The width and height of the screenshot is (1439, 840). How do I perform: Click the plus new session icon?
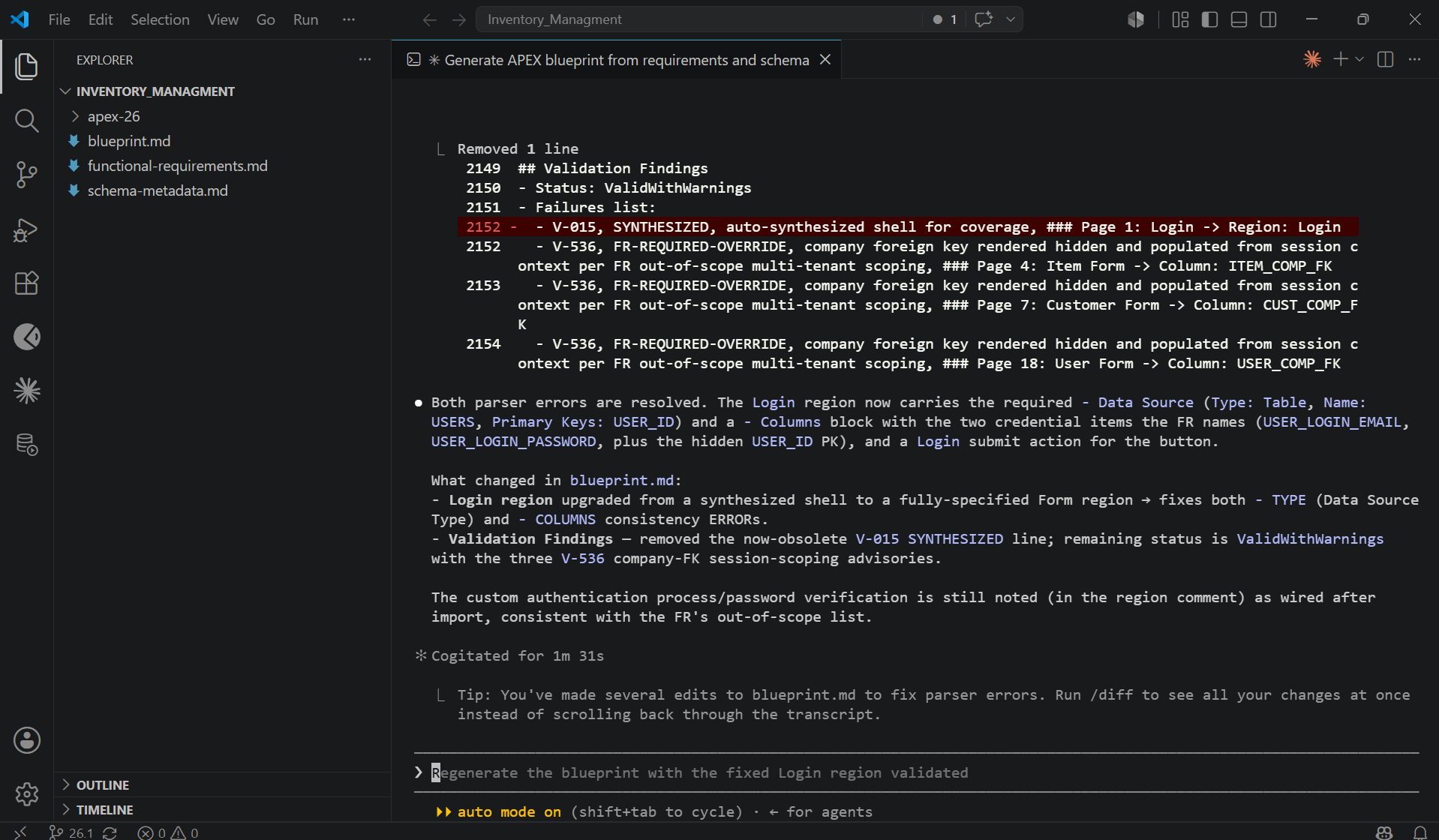pos(1341,59)
